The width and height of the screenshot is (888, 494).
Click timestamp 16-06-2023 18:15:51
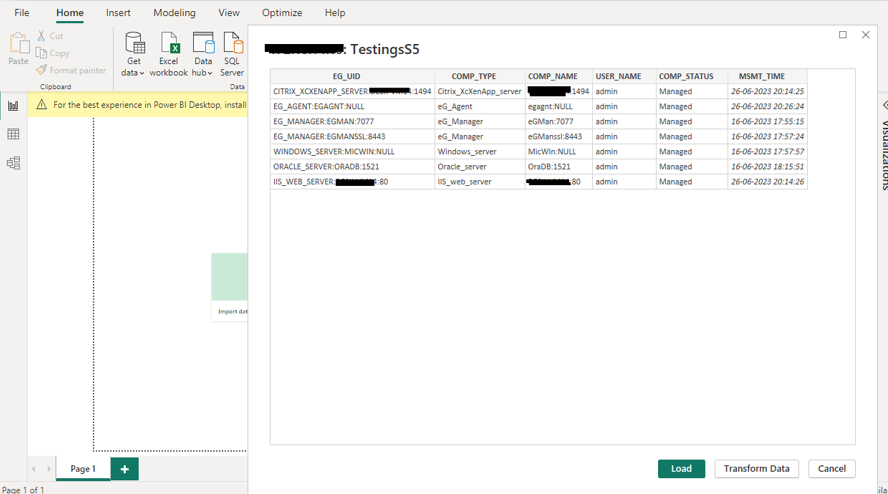[767, 167]
